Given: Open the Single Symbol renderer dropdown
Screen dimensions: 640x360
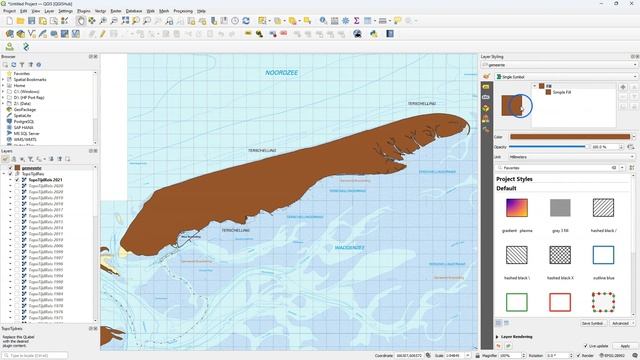Looking at the screenshot, I should click(566, 77).
